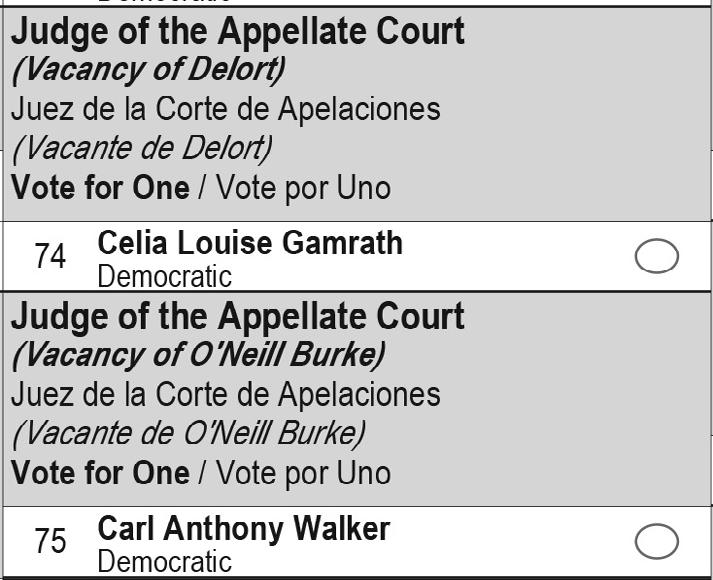Image resolution: width=713 pixels, height=580 pixels.
Task: Click Vote for One in Delort contest
Action: point(100,188)
